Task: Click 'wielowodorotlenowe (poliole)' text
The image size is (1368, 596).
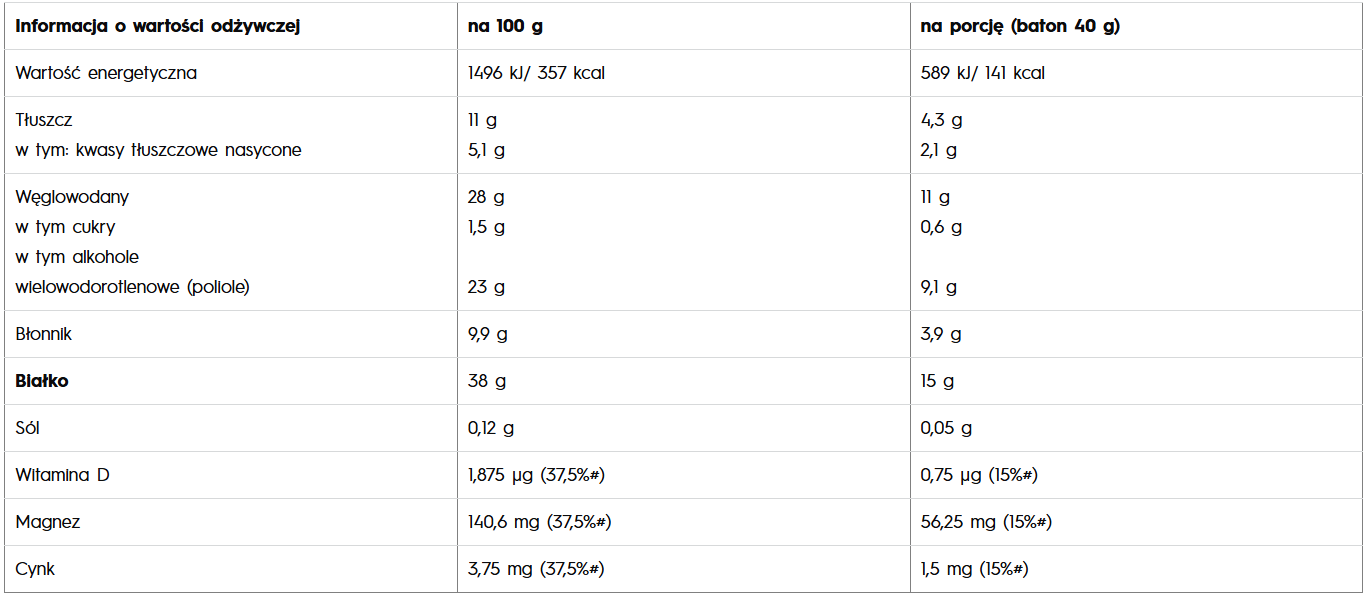Action: [132, 287]
